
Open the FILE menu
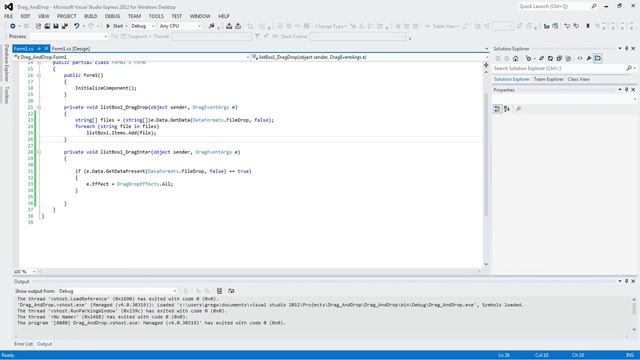pos(9,16)
